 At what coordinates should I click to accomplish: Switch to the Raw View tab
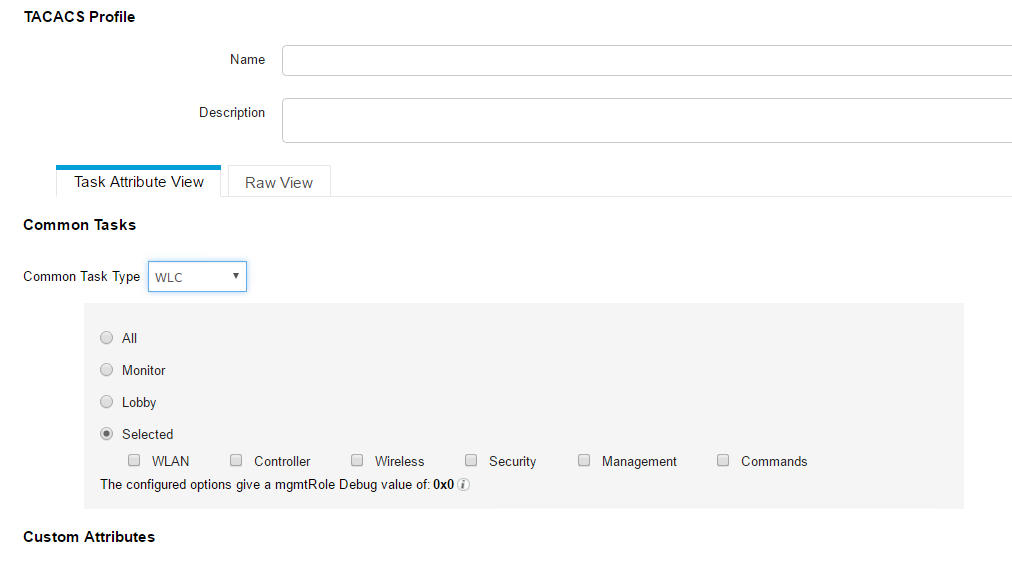279,182
